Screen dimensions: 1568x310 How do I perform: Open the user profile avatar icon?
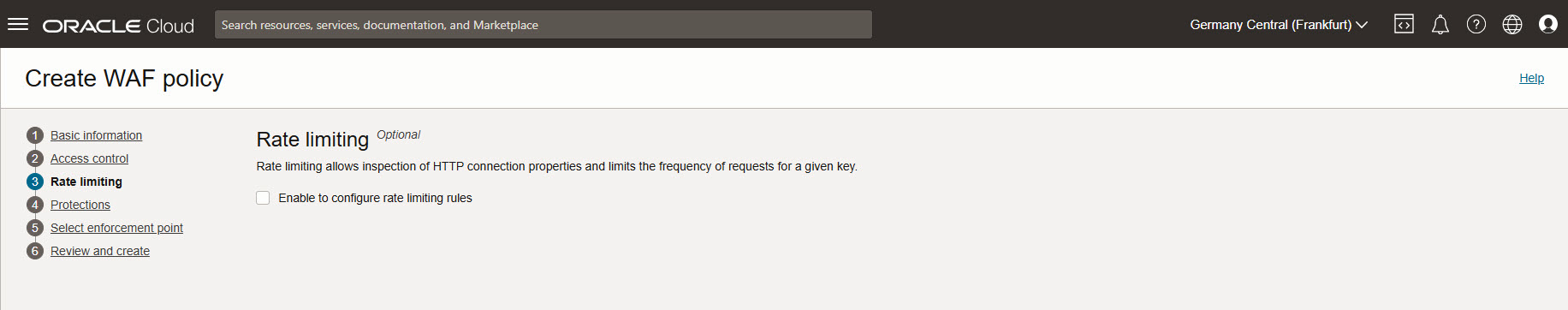[x=1548, y=24]
